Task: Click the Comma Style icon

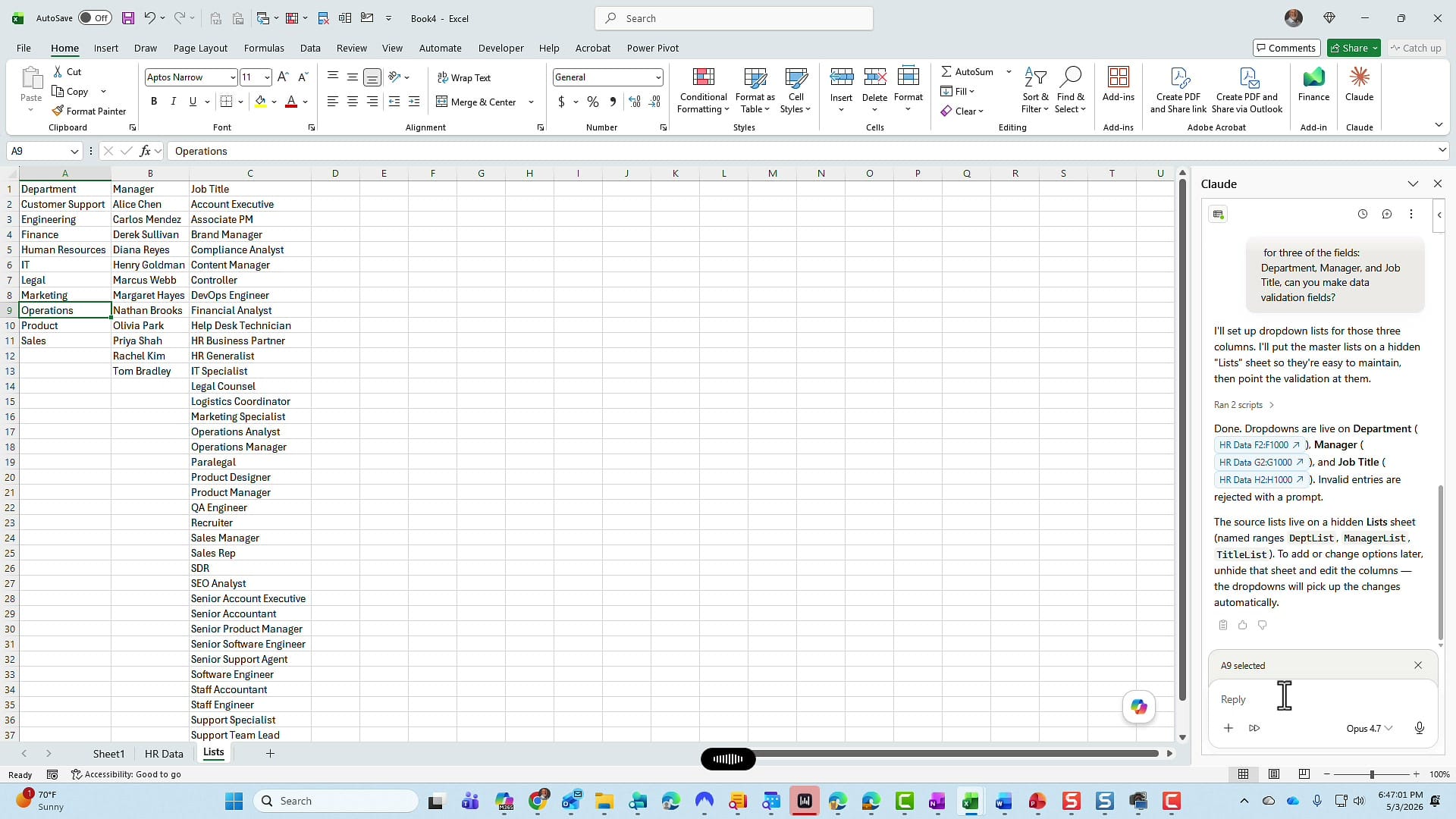Action: pyautogui.click(x=613, y=102)
